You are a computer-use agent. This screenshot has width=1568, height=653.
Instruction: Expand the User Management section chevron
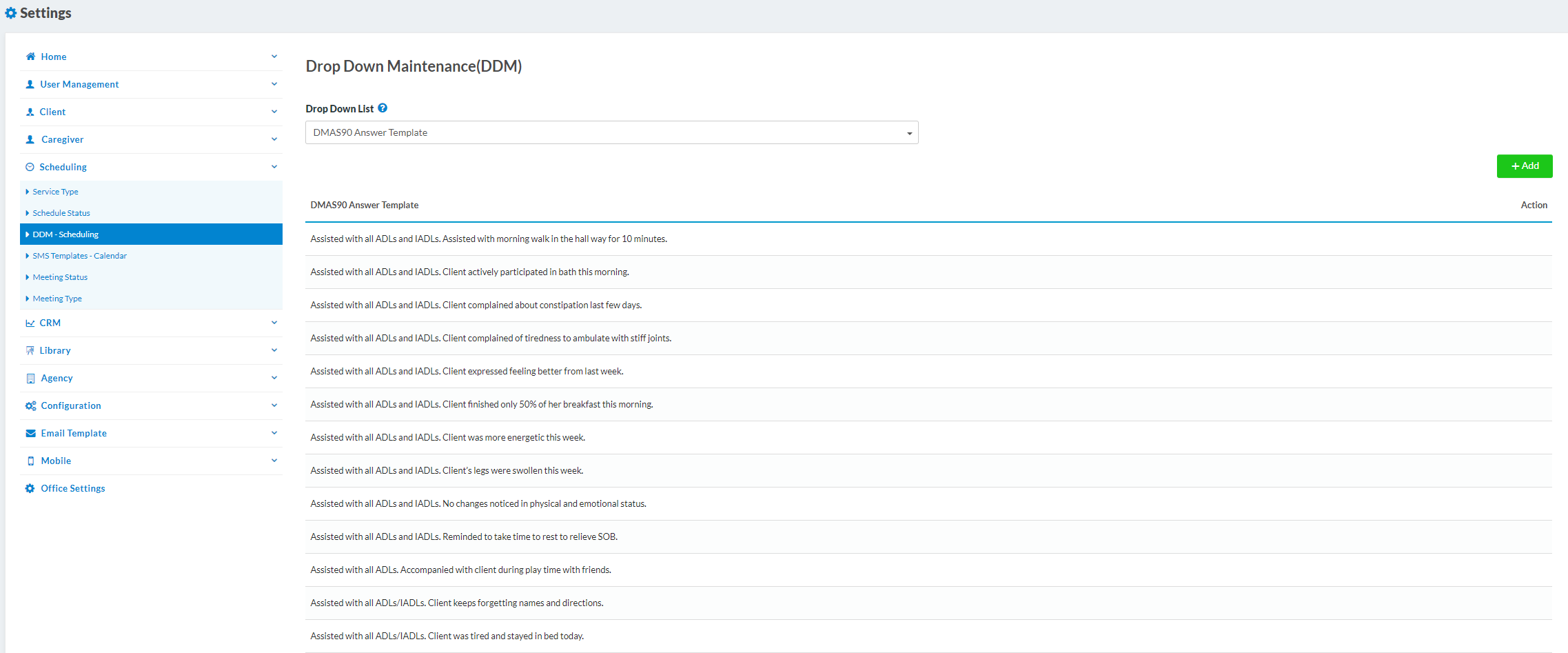click(x=274, y=84)
